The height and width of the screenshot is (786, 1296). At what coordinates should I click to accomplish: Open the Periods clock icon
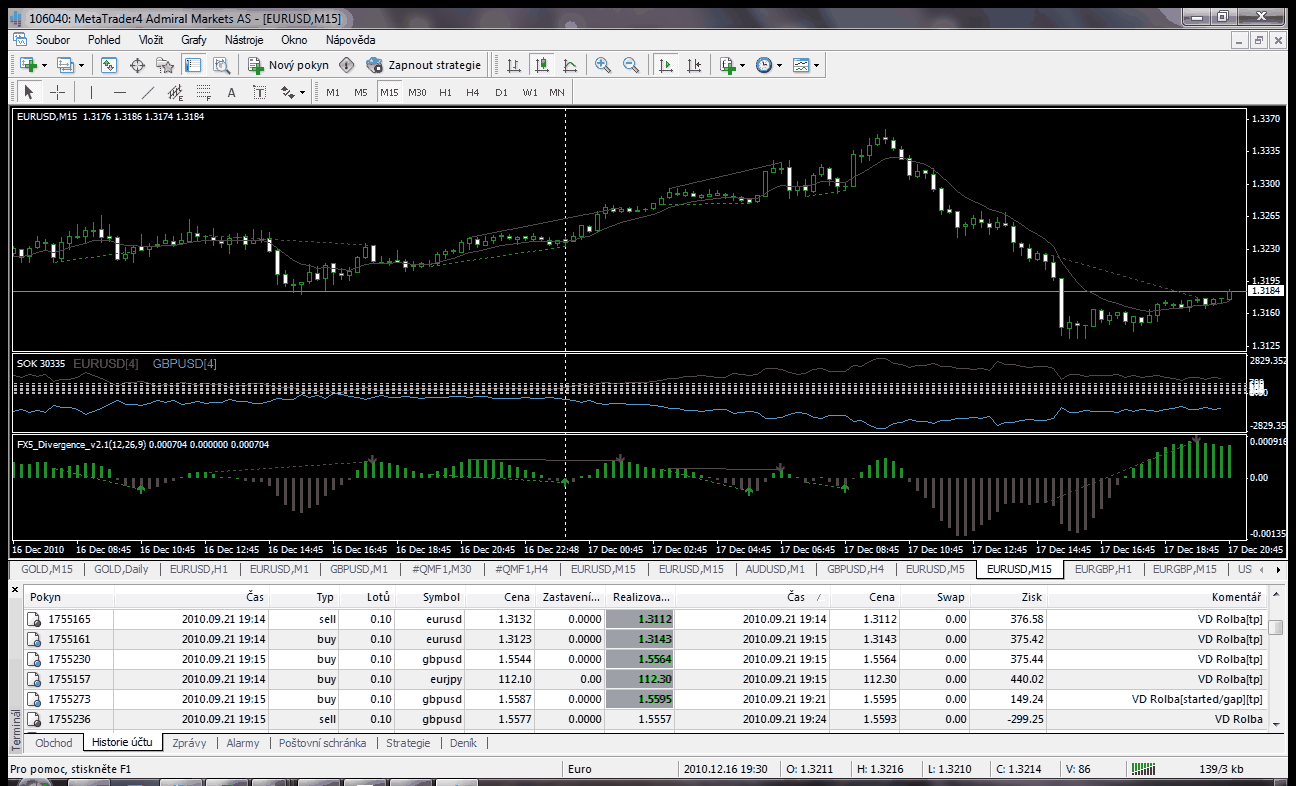(x=764, y=65)
